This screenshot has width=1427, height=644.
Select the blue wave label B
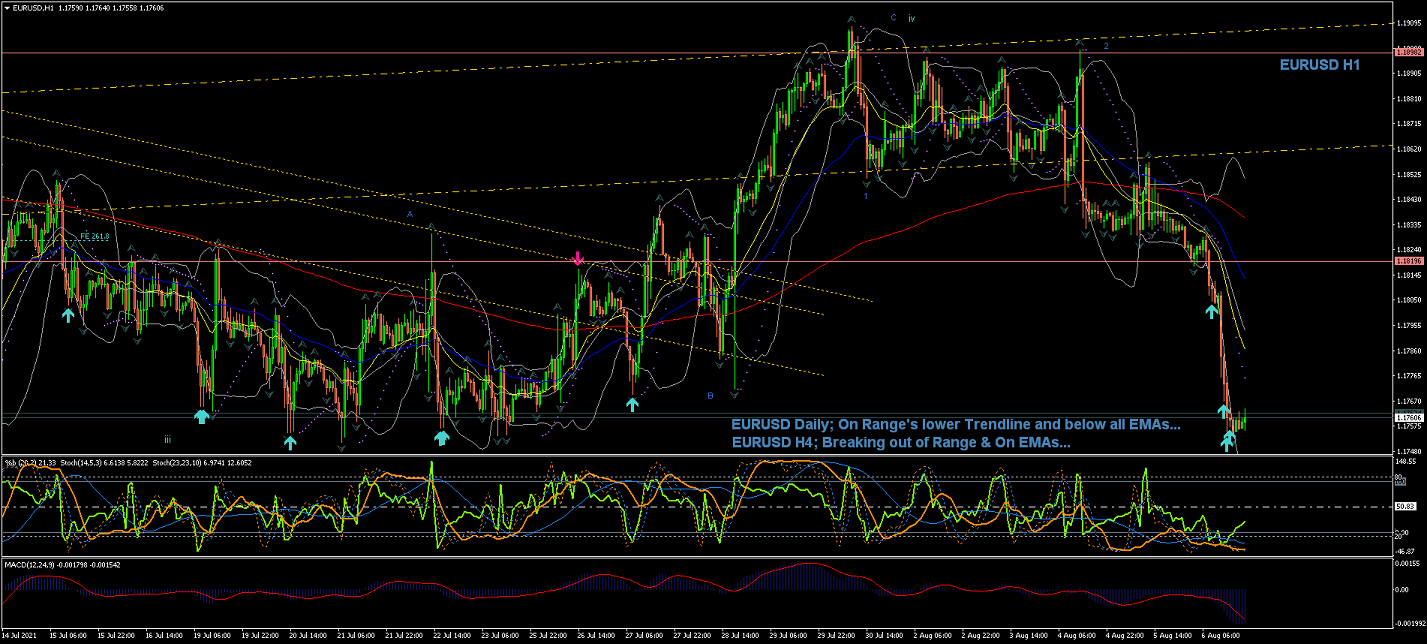point(710,396)
